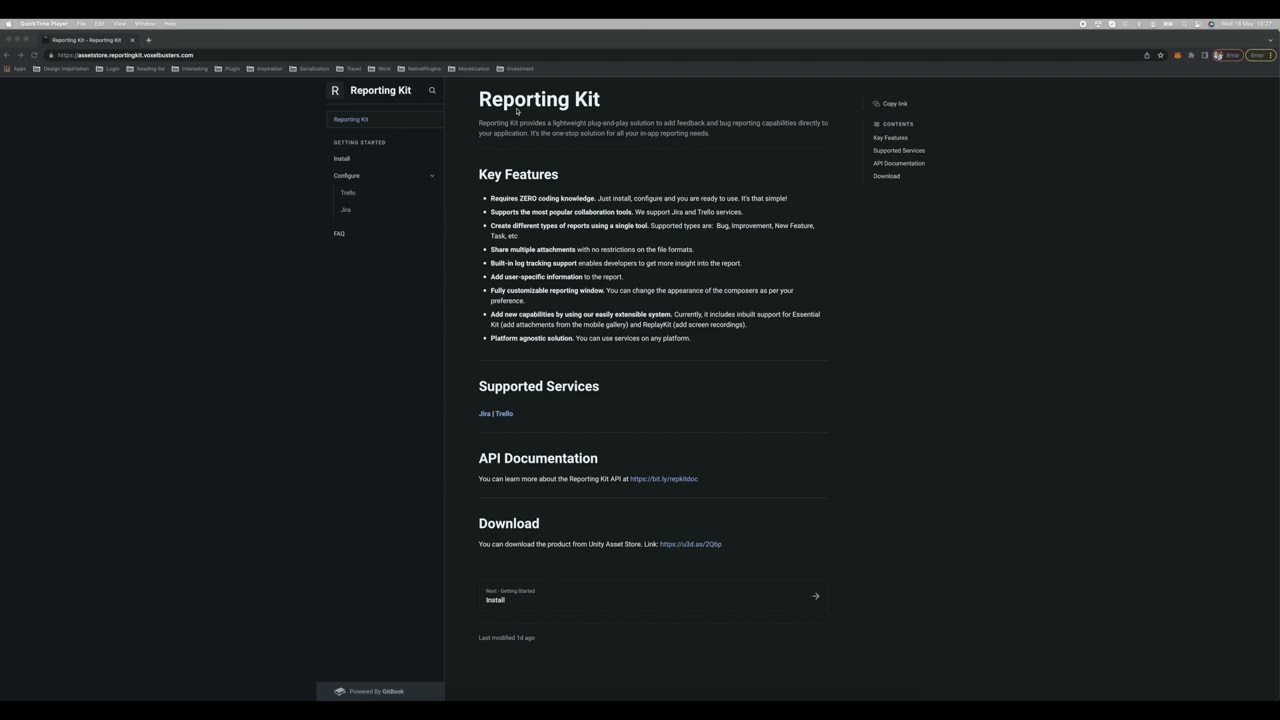Screen dimensions: 1280x720
Task: Open the Window menu
Action: point(145,24)
